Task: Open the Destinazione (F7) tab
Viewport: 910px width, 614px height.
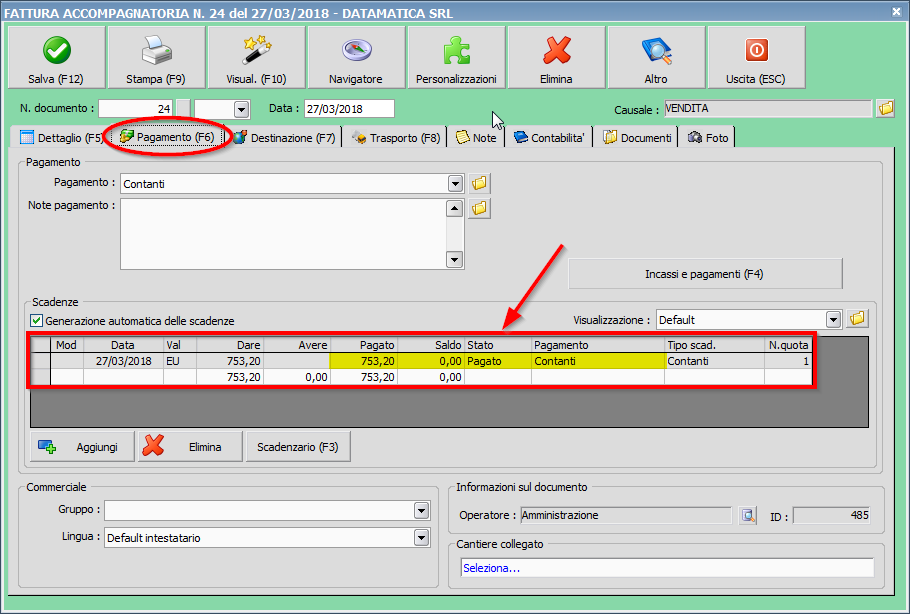Action: 285,138
